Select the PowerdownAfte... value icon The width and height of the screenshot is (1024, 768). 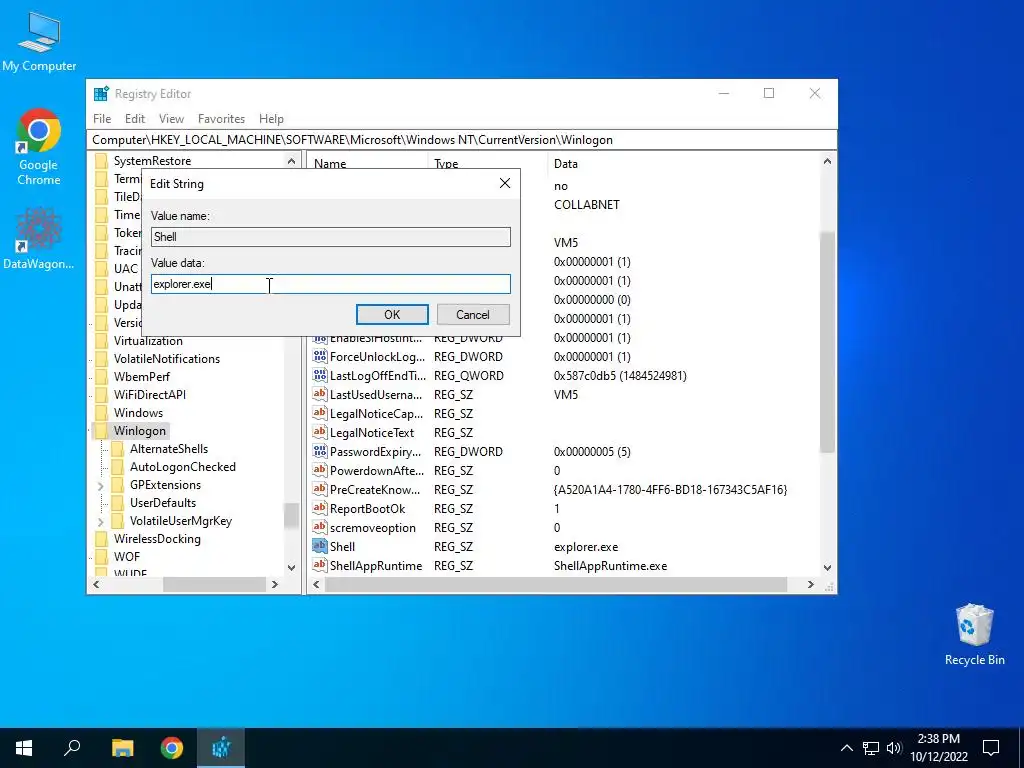click(x=319, y=470)
